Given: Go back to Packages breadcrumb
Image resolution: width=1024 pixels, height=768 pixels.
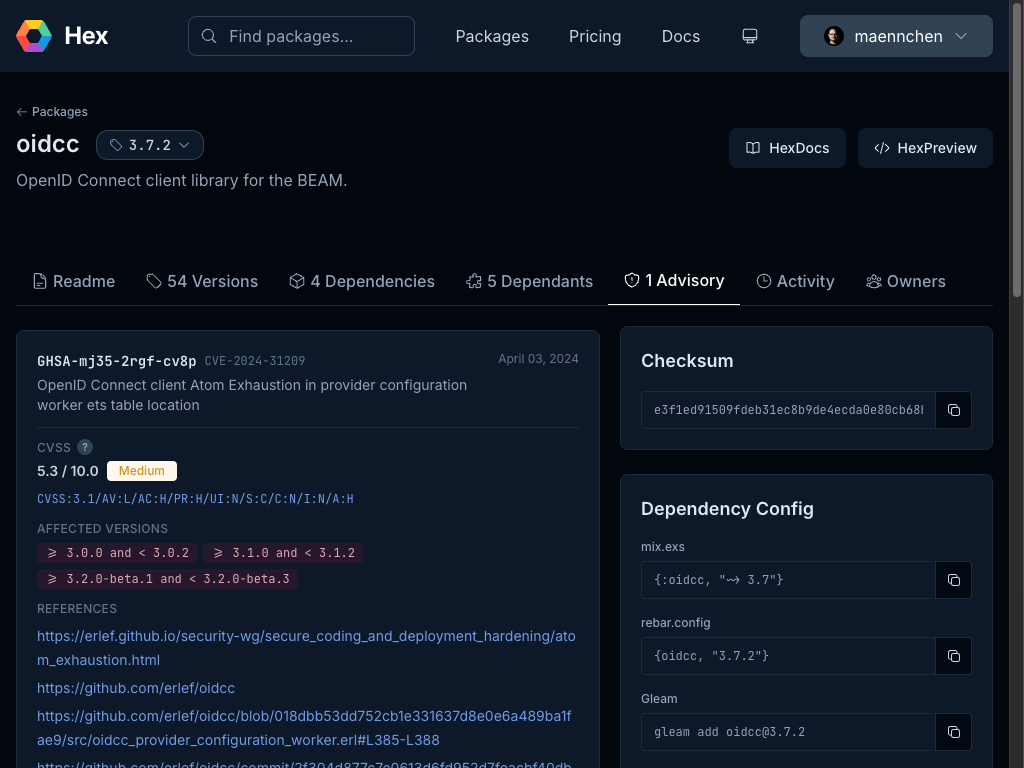Looking at the screenshot, I should point(52,112).
